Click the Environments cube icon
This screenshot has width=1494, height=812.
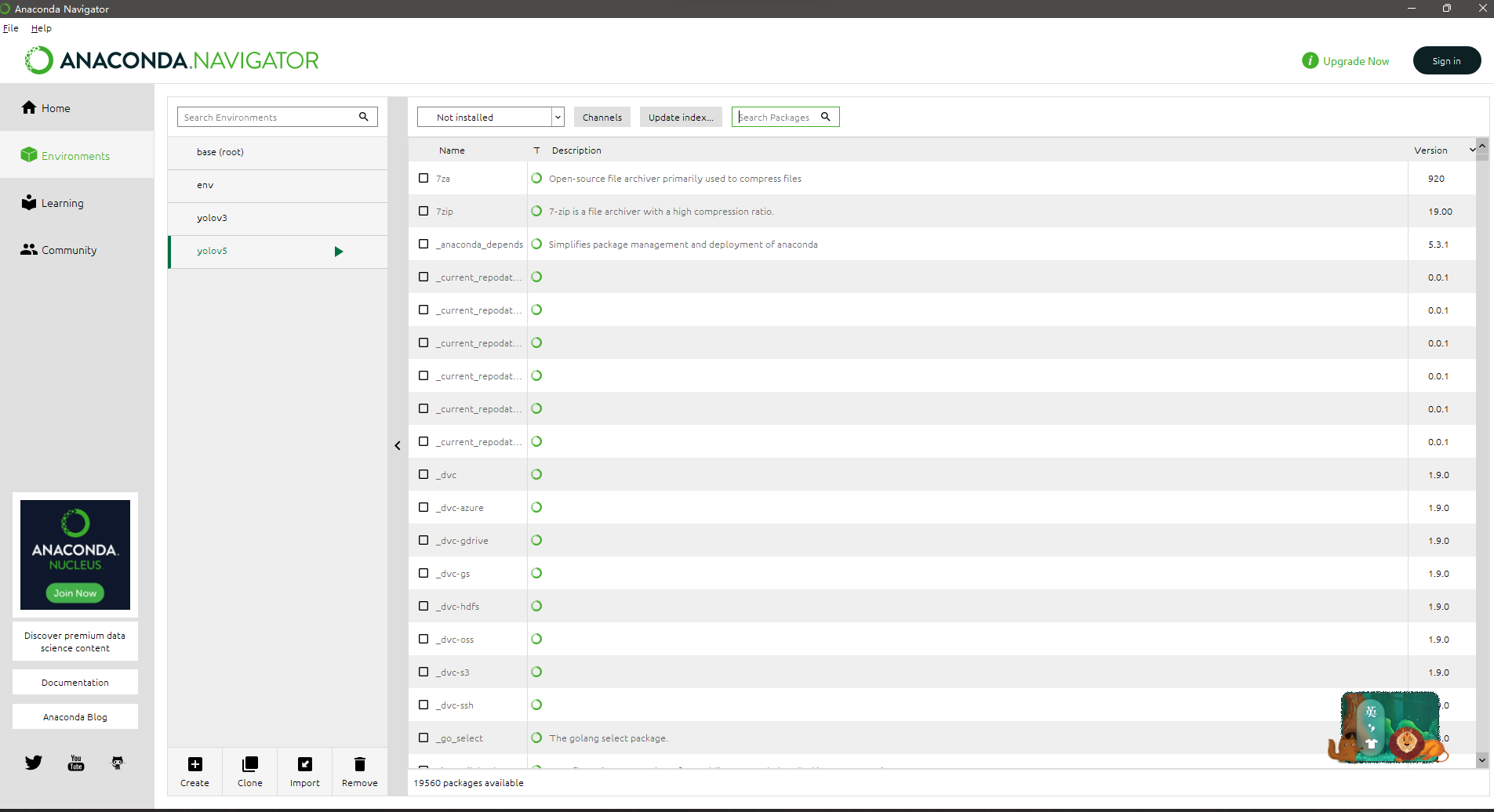pos(29,155)
